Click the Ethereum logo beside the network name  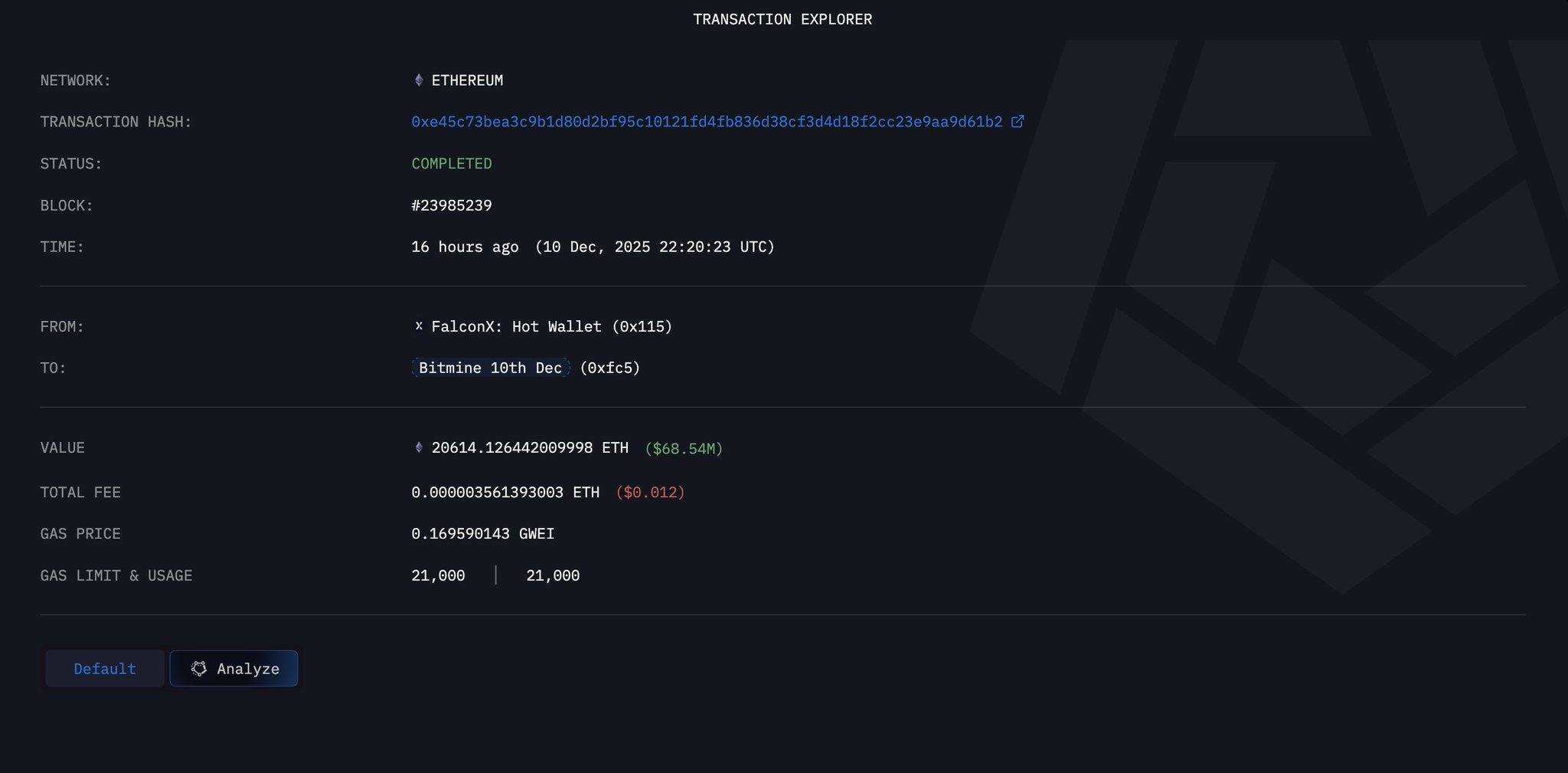[x=419, y=80]
